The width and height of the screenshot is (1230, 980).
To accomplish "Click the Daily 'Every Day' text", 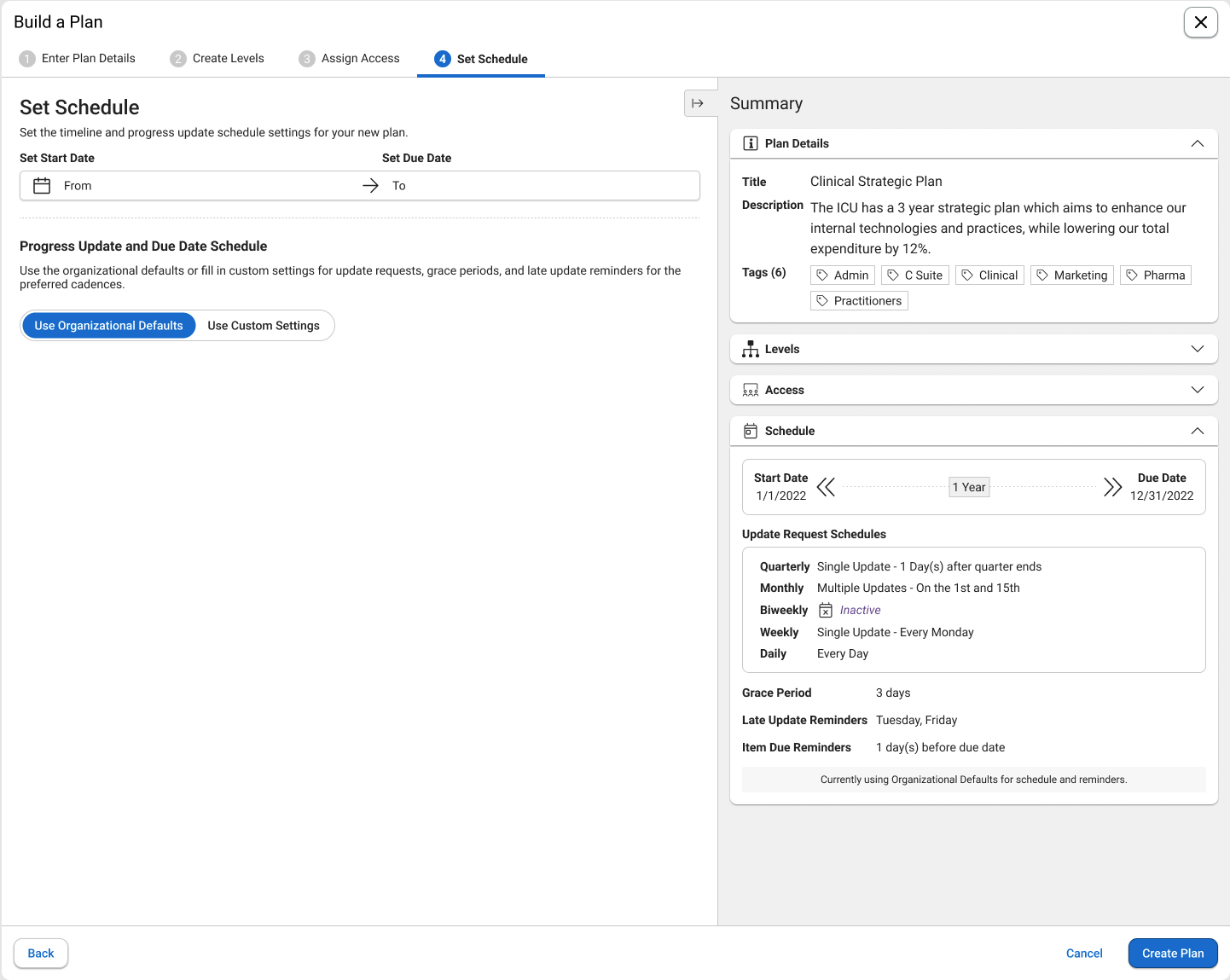I will coord(843,653).
